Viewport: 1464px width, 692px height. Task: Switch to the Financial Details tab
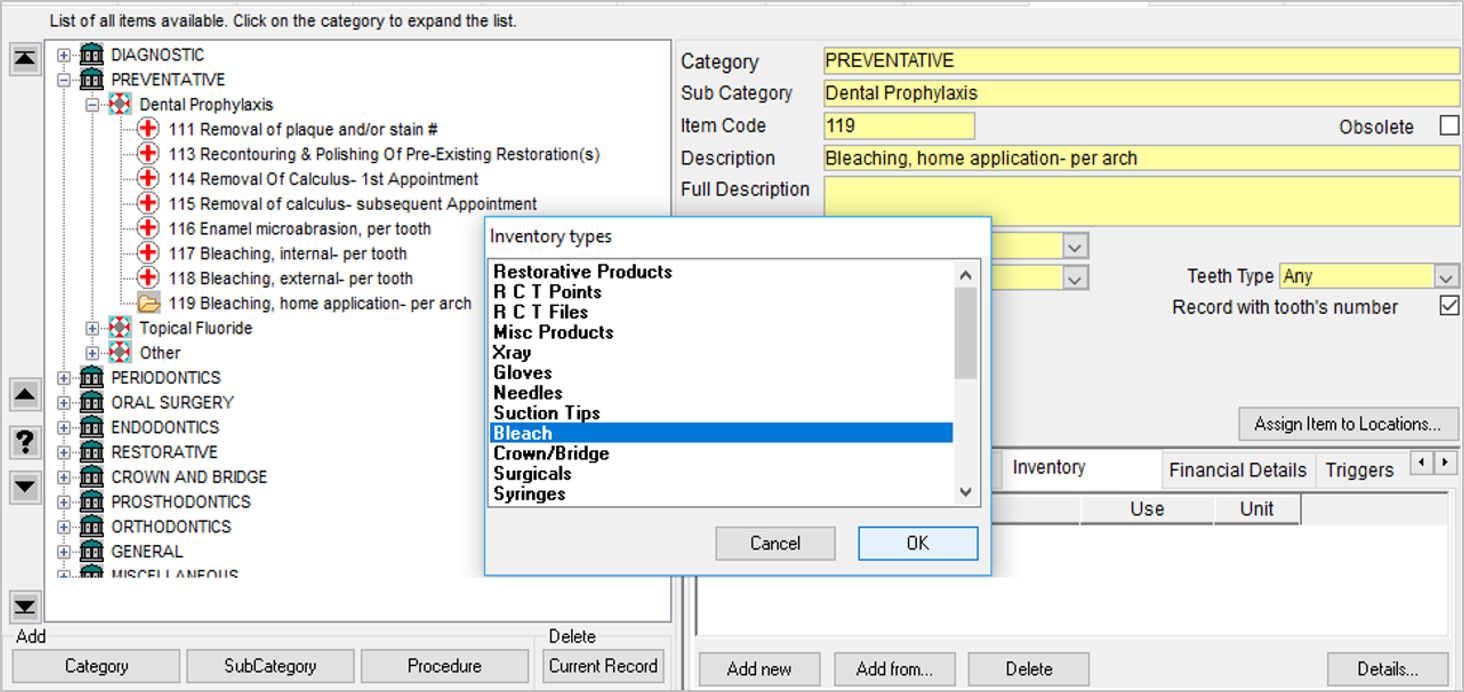[x=1237, y=470]
